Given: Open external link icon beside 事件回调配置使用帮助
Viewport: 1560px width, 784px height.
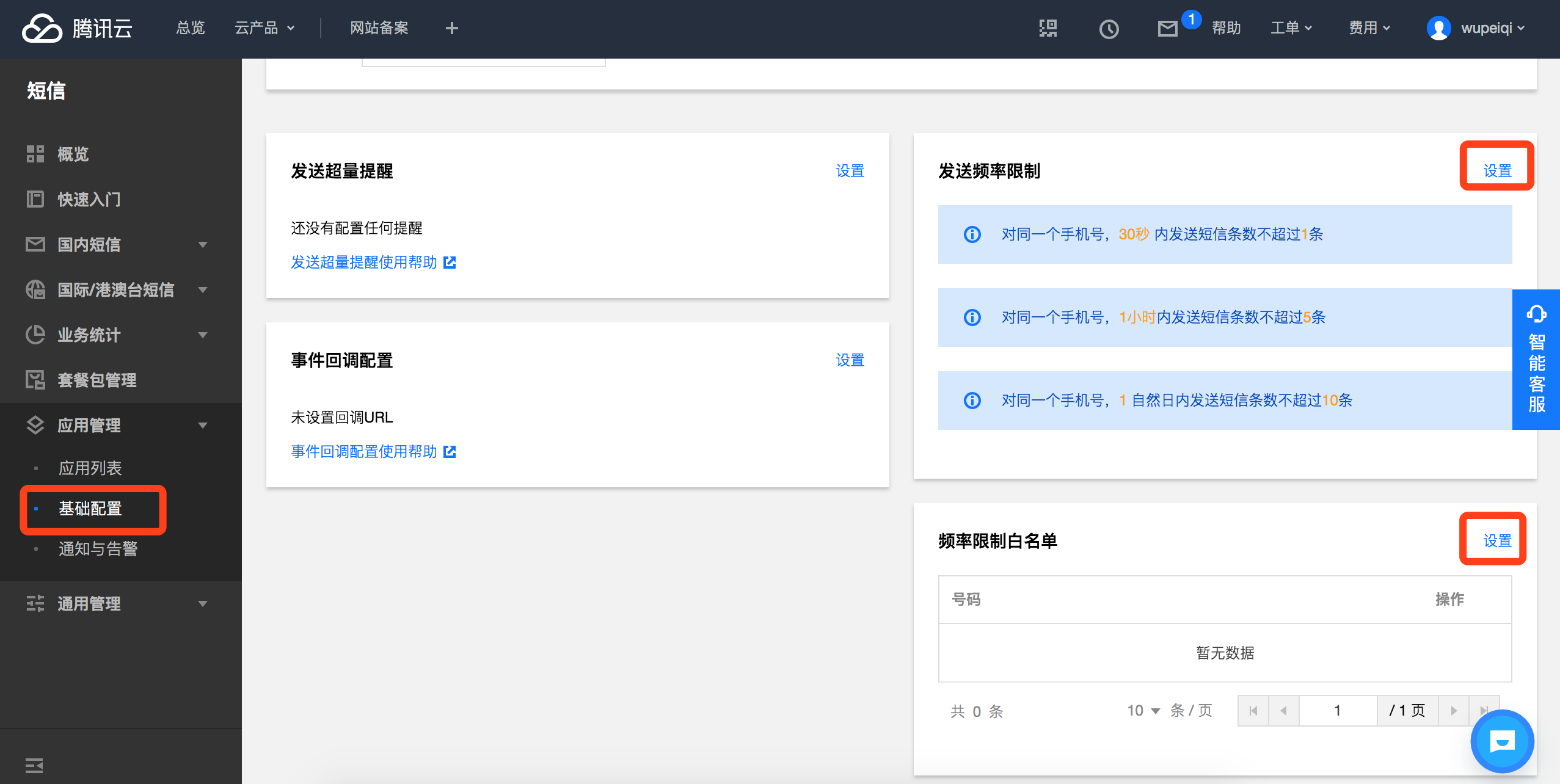Looking at the screenshot, I should [x=450, y=452].
